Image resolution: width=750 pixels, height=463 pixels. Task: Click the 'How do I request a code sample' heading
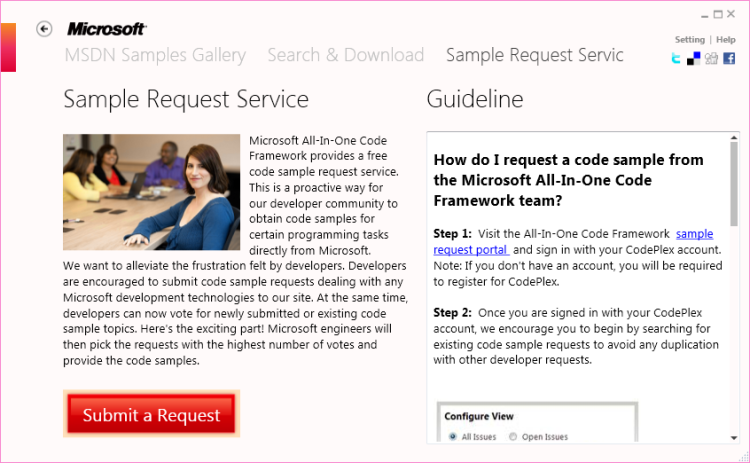[x=568, y=180]
